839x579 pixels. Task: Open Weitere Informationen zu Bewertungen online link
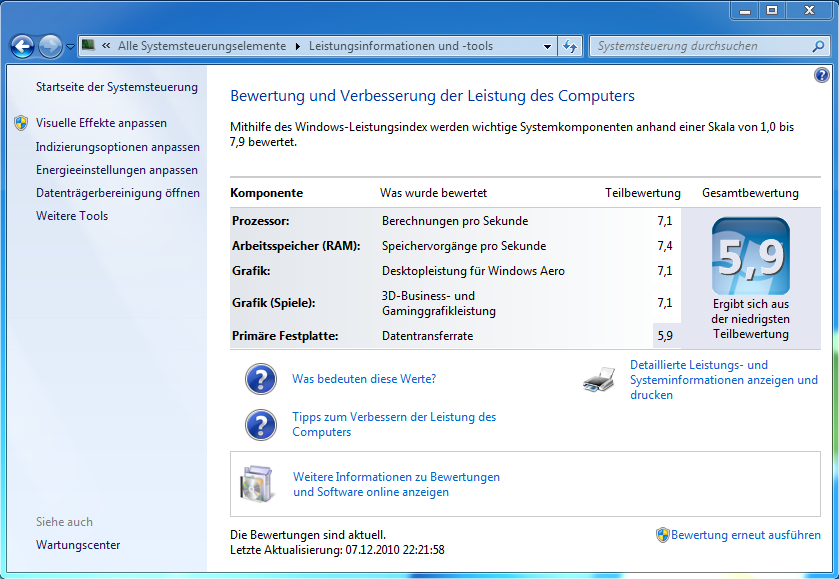click(x=396, y=484)
